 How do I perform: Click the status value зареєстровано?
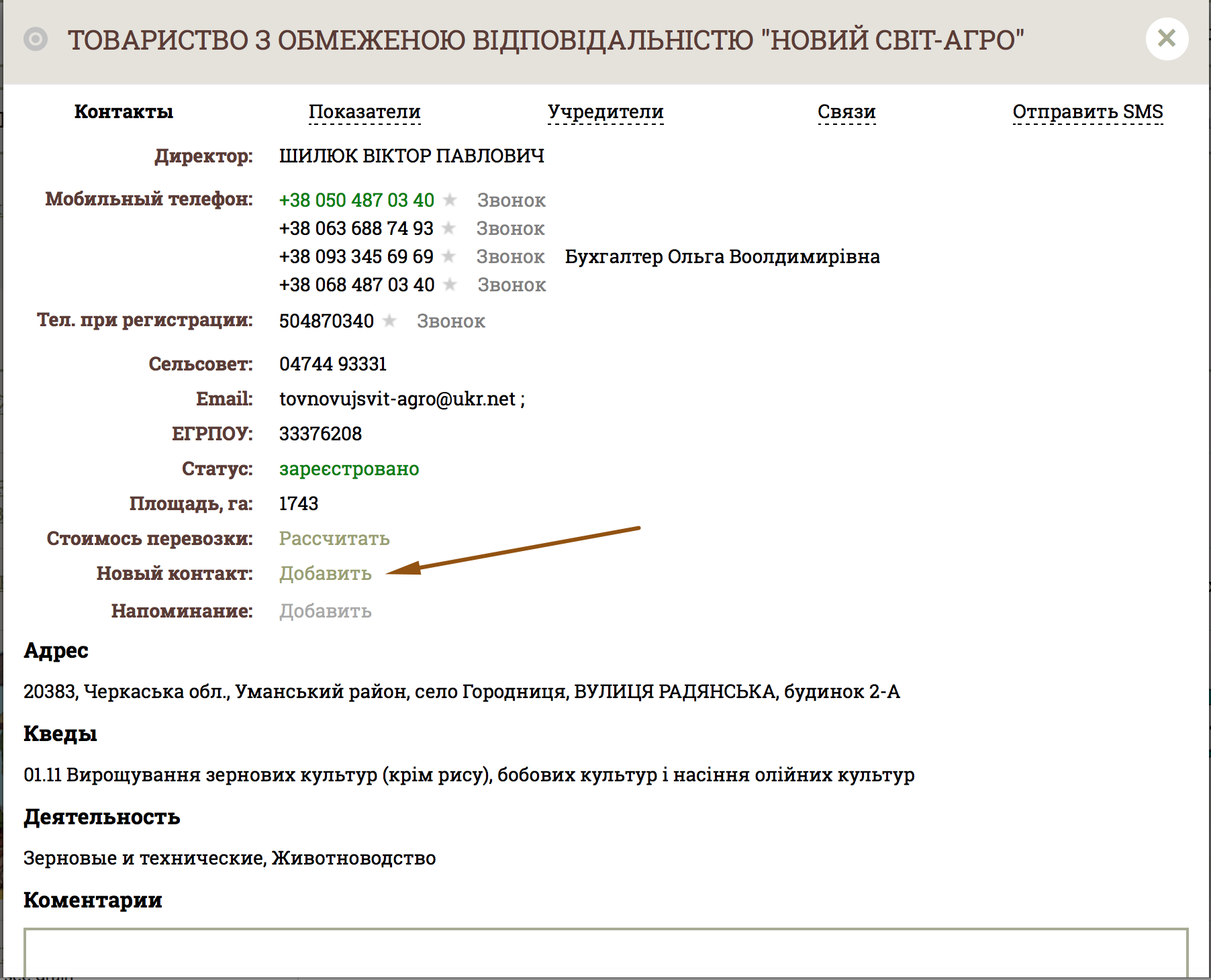tap(349, 469)
